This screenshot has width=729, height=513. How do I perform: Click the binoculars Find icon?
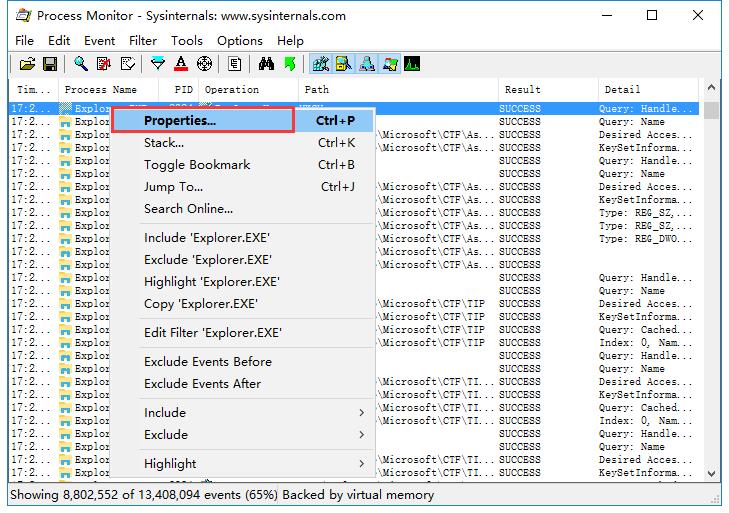266,65
